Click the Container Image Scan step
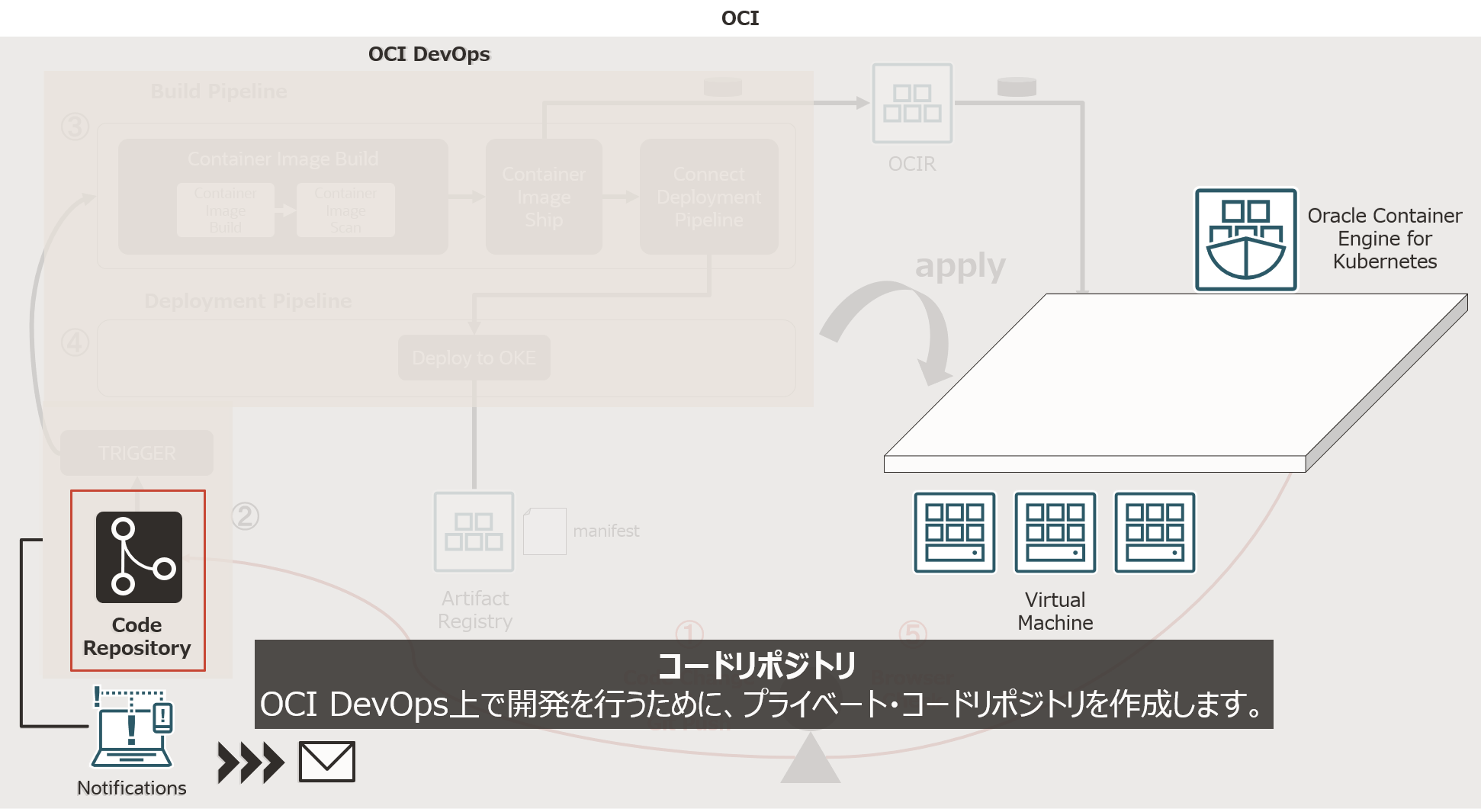This screenshot has height=812, width=1481. tap(345, 210)
